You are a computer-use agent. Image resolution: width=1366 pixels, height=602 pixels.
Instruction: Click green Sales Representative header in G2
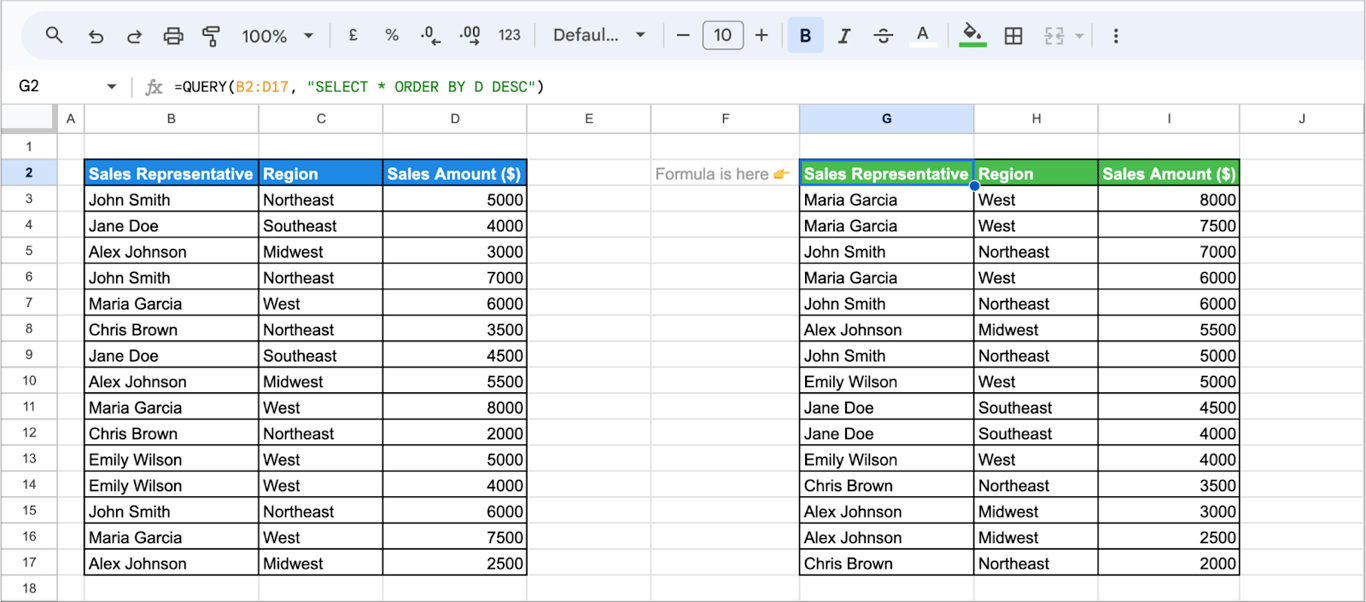click(x=887, y=173)
